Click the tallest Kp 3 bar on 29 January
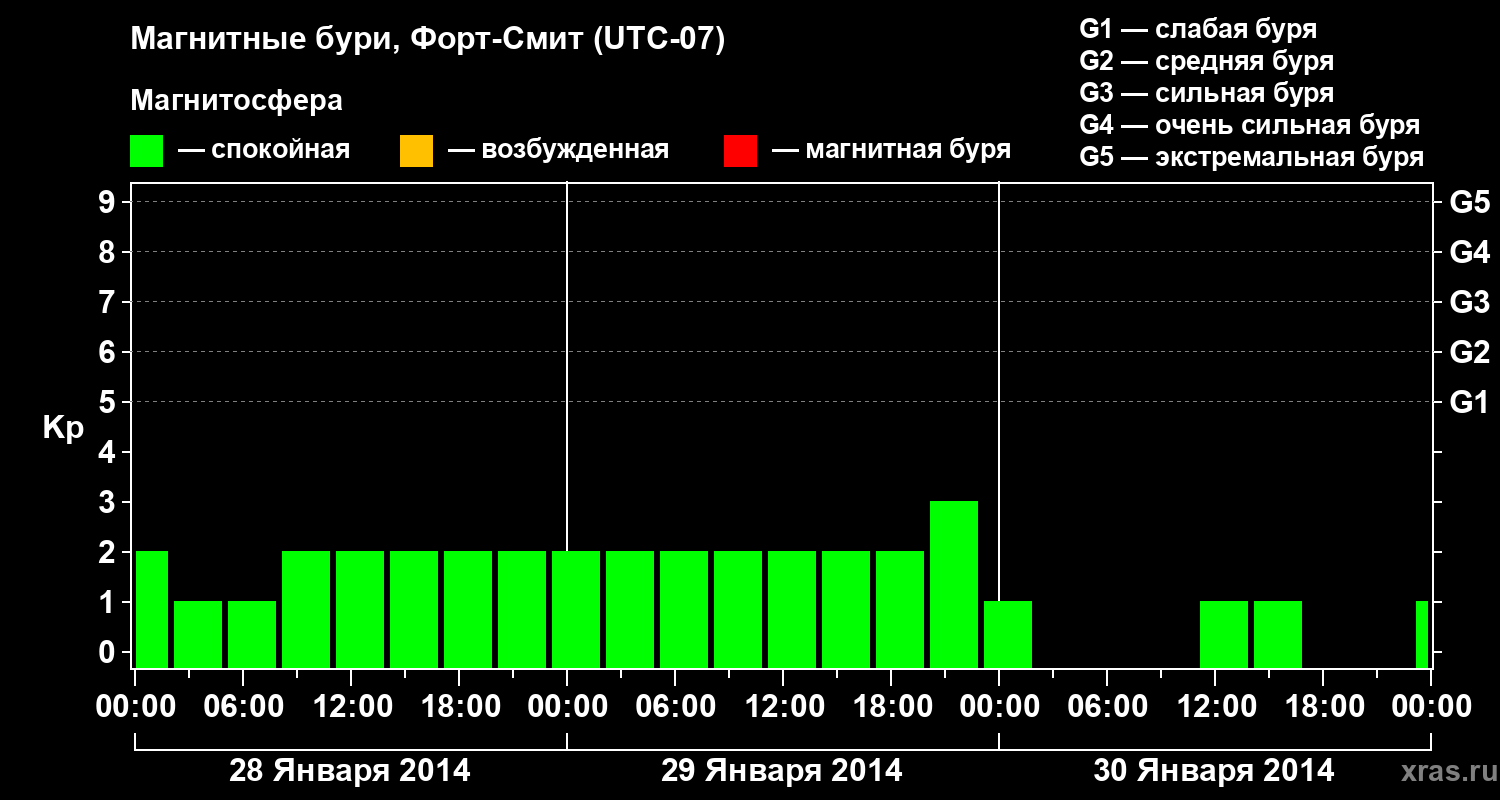Image resolution: width=1500 pixels, height=800 pixels. click(954, 584)
